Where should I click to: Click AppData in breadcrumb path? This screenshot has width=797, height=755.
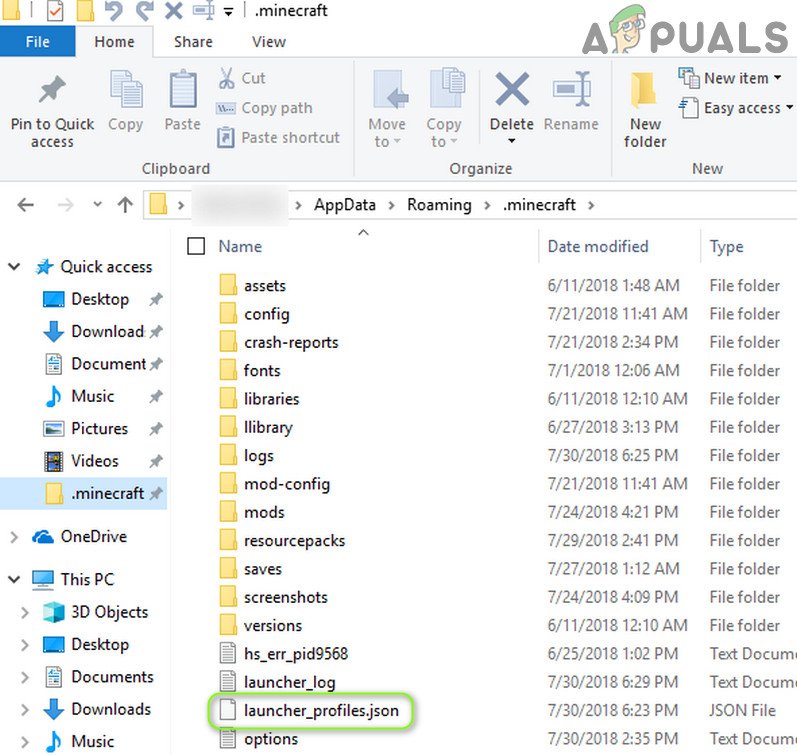click(345, 205)
